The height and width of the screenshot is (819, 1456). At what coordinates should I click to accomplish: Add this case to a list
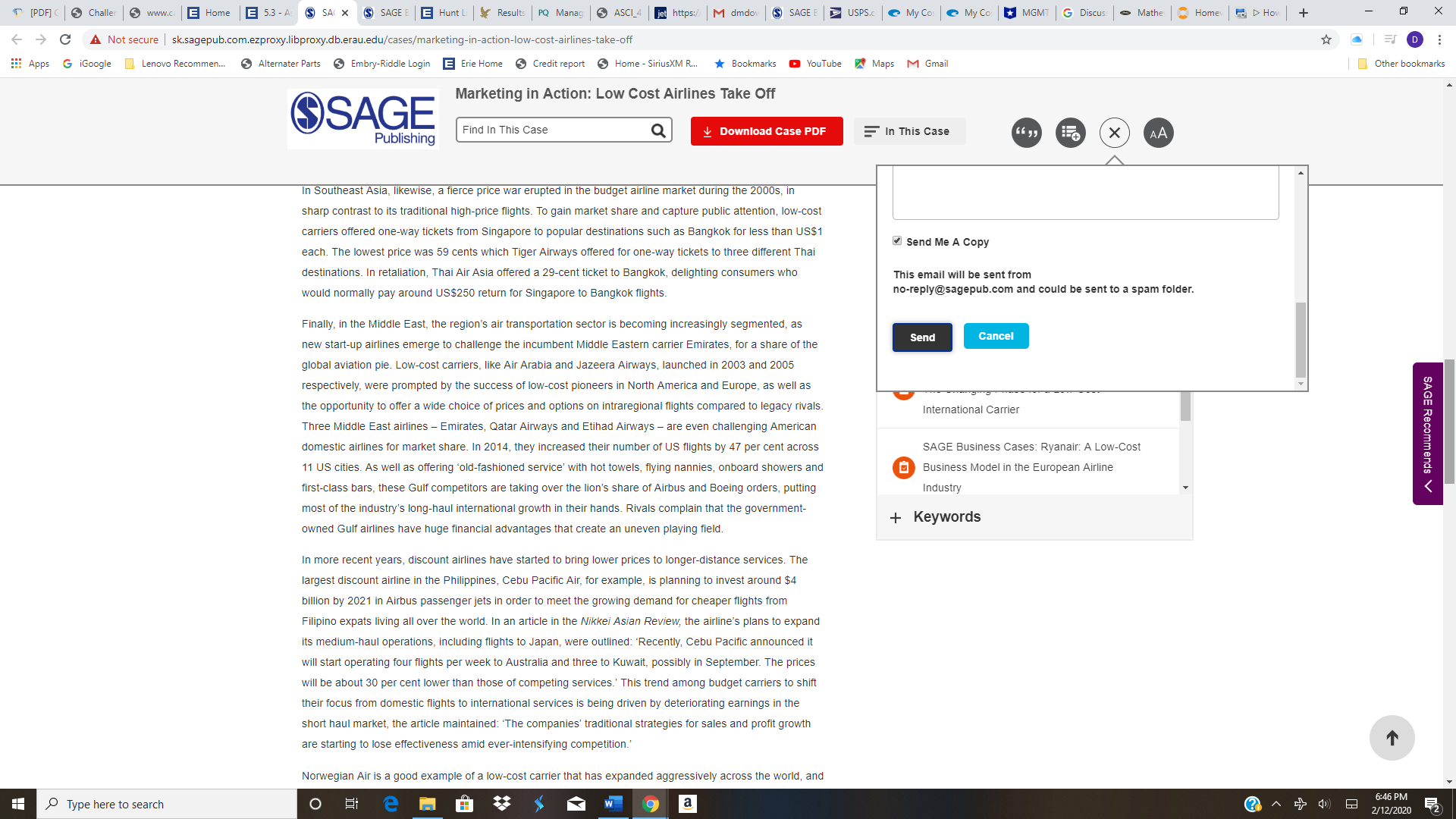point(1070,133)
